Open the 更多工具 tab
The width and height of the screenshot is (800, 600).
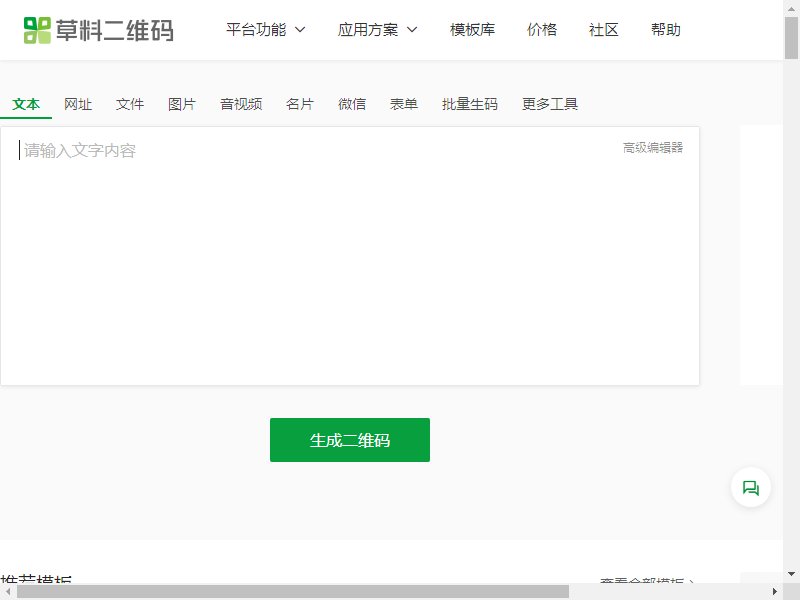550,104
